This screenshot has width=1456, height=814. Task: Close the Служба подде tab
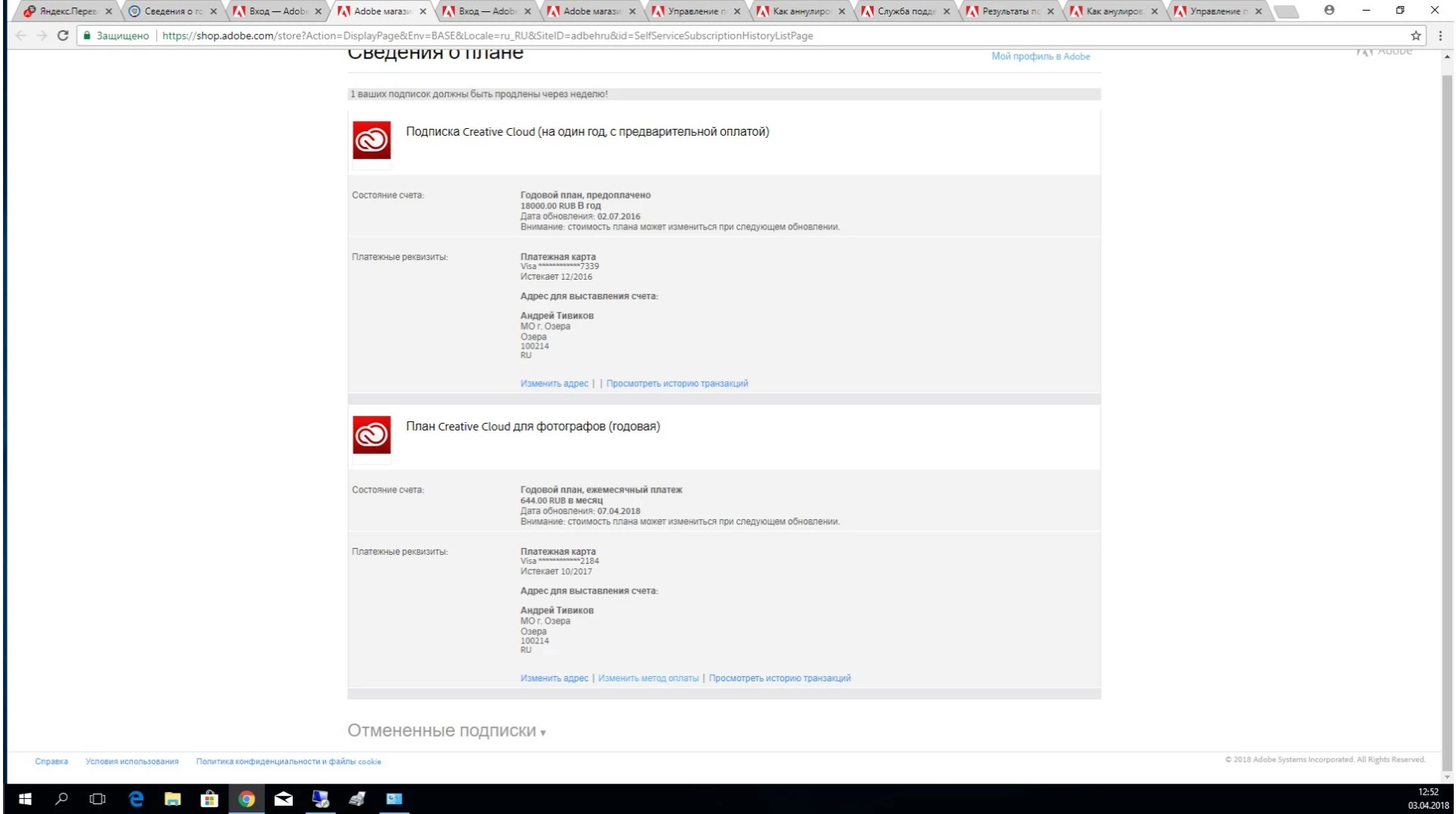(x=946, y=11)
